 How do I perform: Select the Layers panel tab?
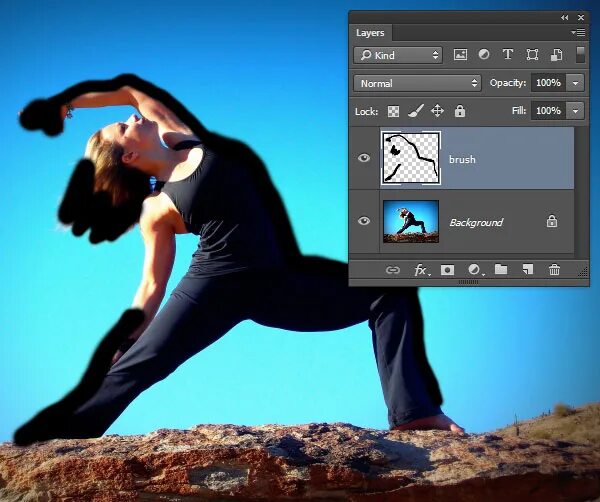click(x=370, y=33)
